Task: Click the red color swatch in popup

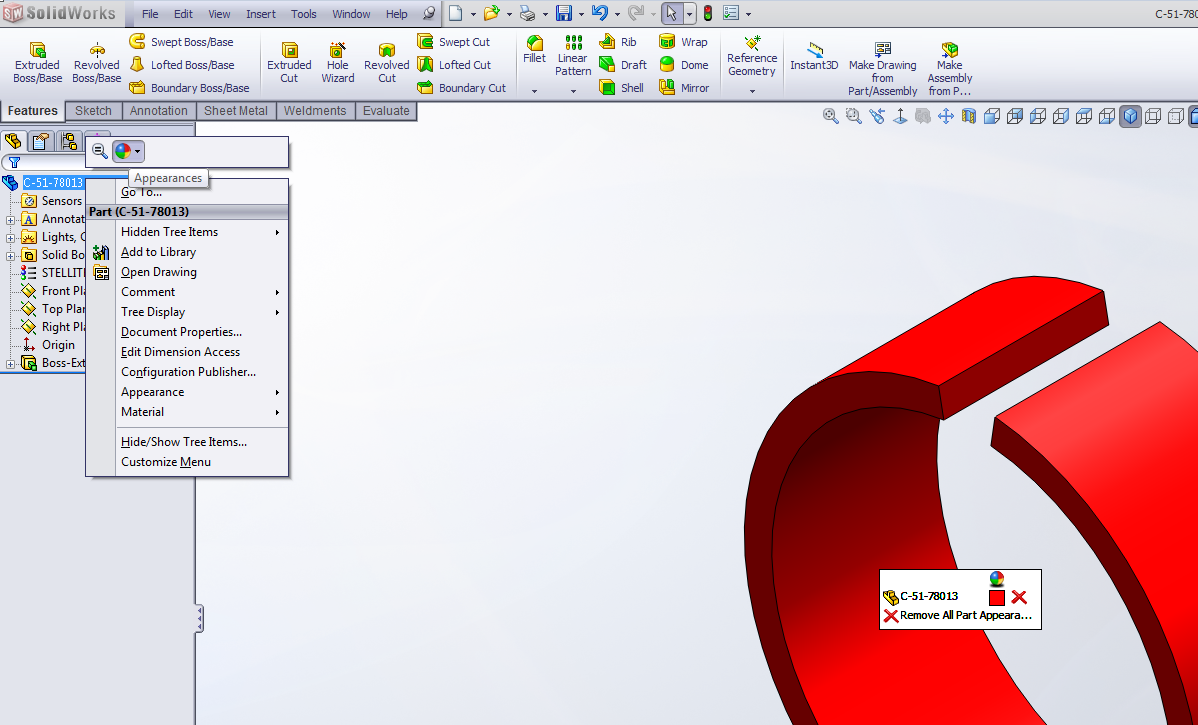Action: pyautogui.click(x=996, y=597)
